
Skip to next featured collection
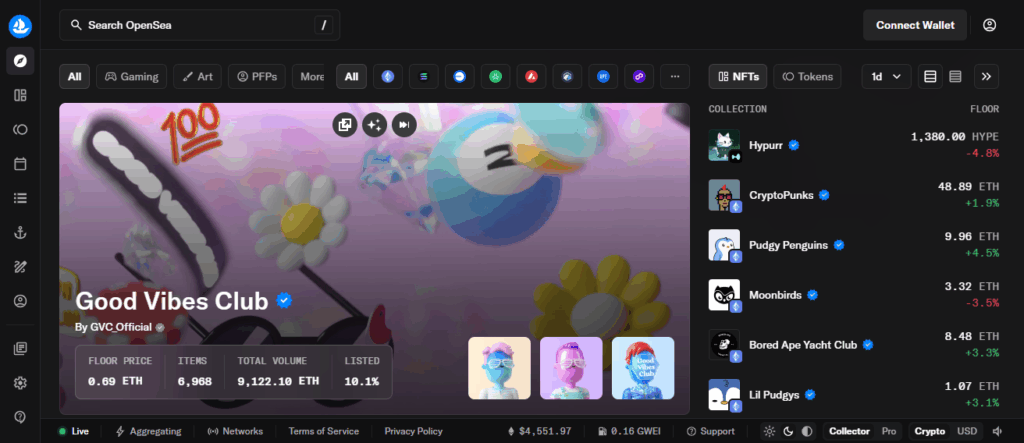[403, 124]
